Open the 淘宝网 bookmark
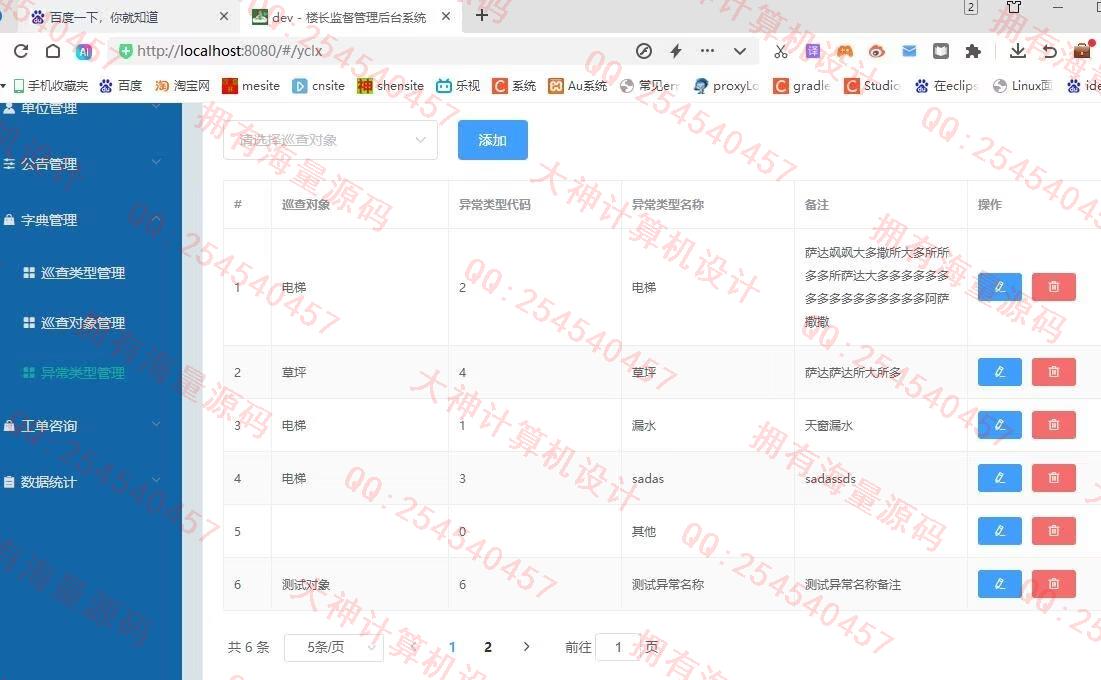 tap(183, 86)
